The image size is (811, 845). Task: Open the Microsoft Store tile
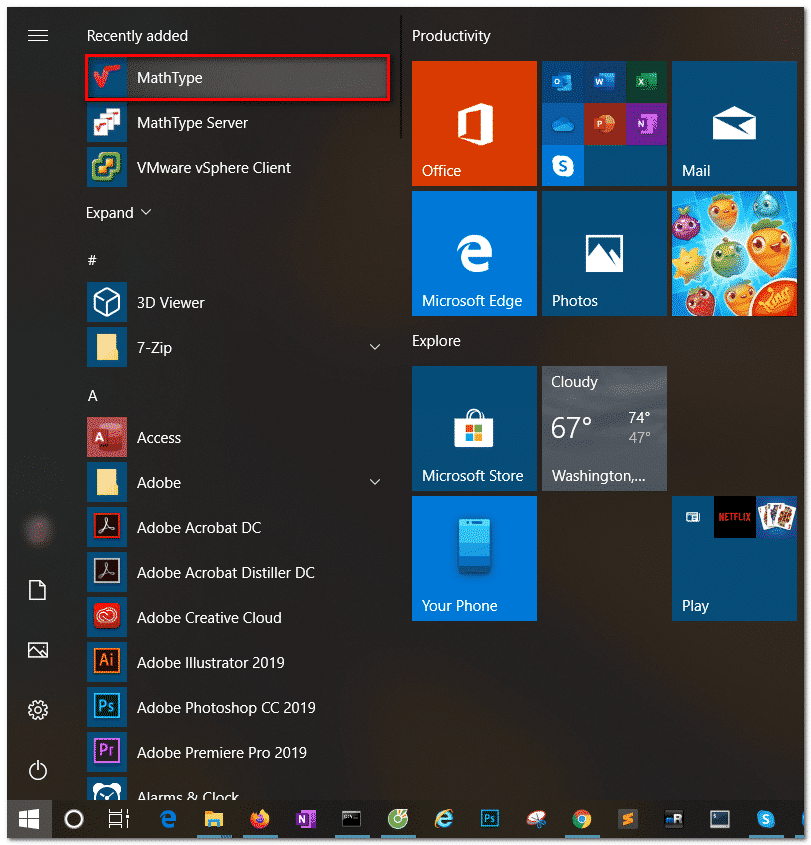pos(474,428)
